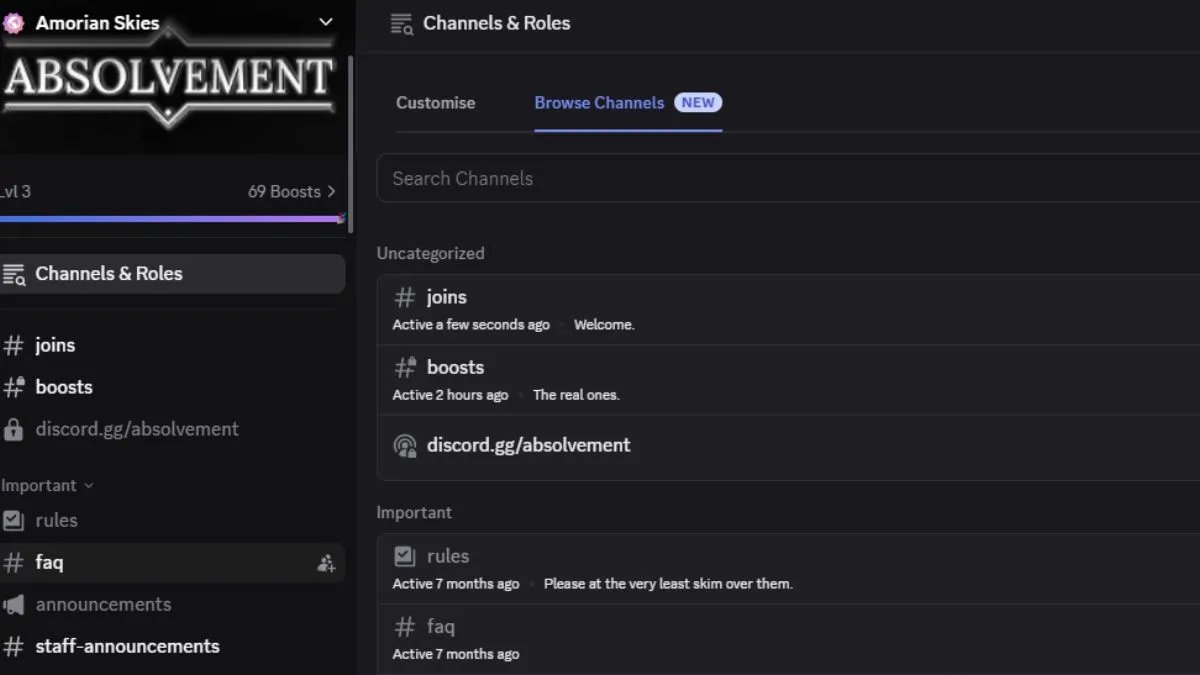Open the discord.gg/absolvement stage channel icon
Image resolution: width=1200 pixels, height=675 pixels.
pos(404,445)
